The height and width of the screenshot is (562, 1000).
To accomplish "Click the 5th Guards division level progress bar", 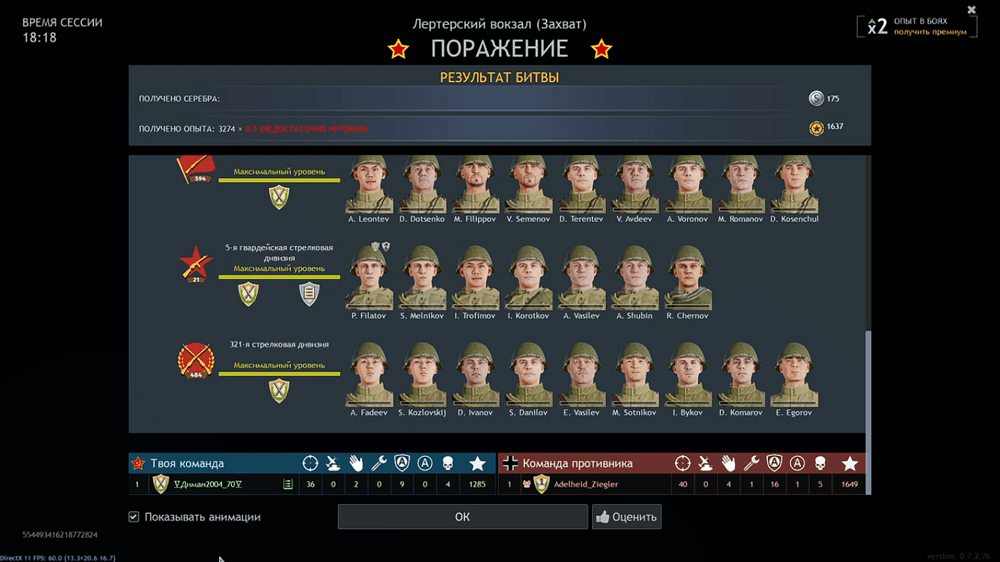I will 279,277.
